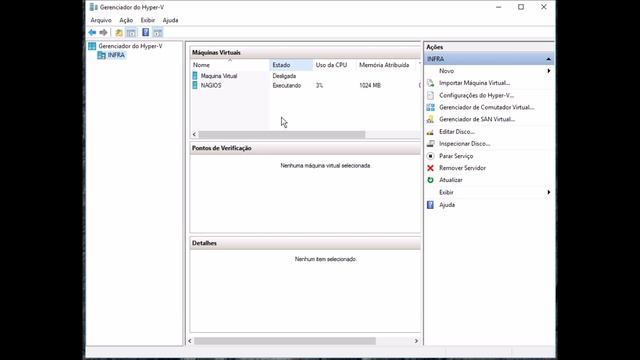Click right arrow of bottom center scrollbar
The width and height of the screenshot is (640, 360).
[416, 341]
